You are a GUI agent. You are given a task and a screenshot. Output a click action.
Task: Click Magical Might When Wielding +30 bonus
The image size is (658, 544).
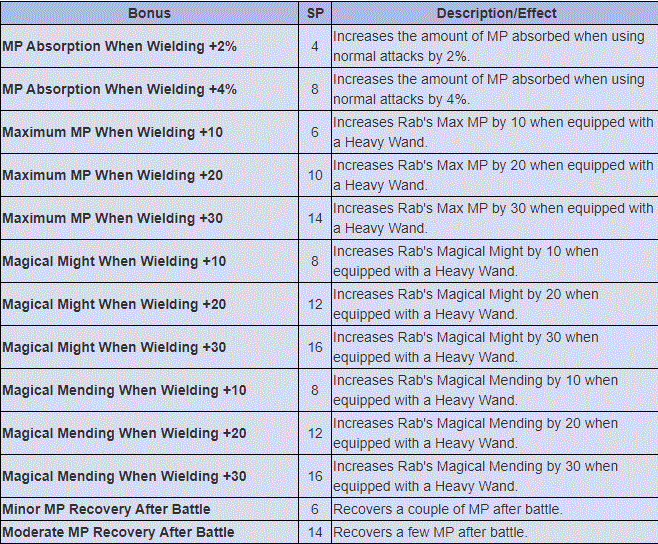coord(114,347)
